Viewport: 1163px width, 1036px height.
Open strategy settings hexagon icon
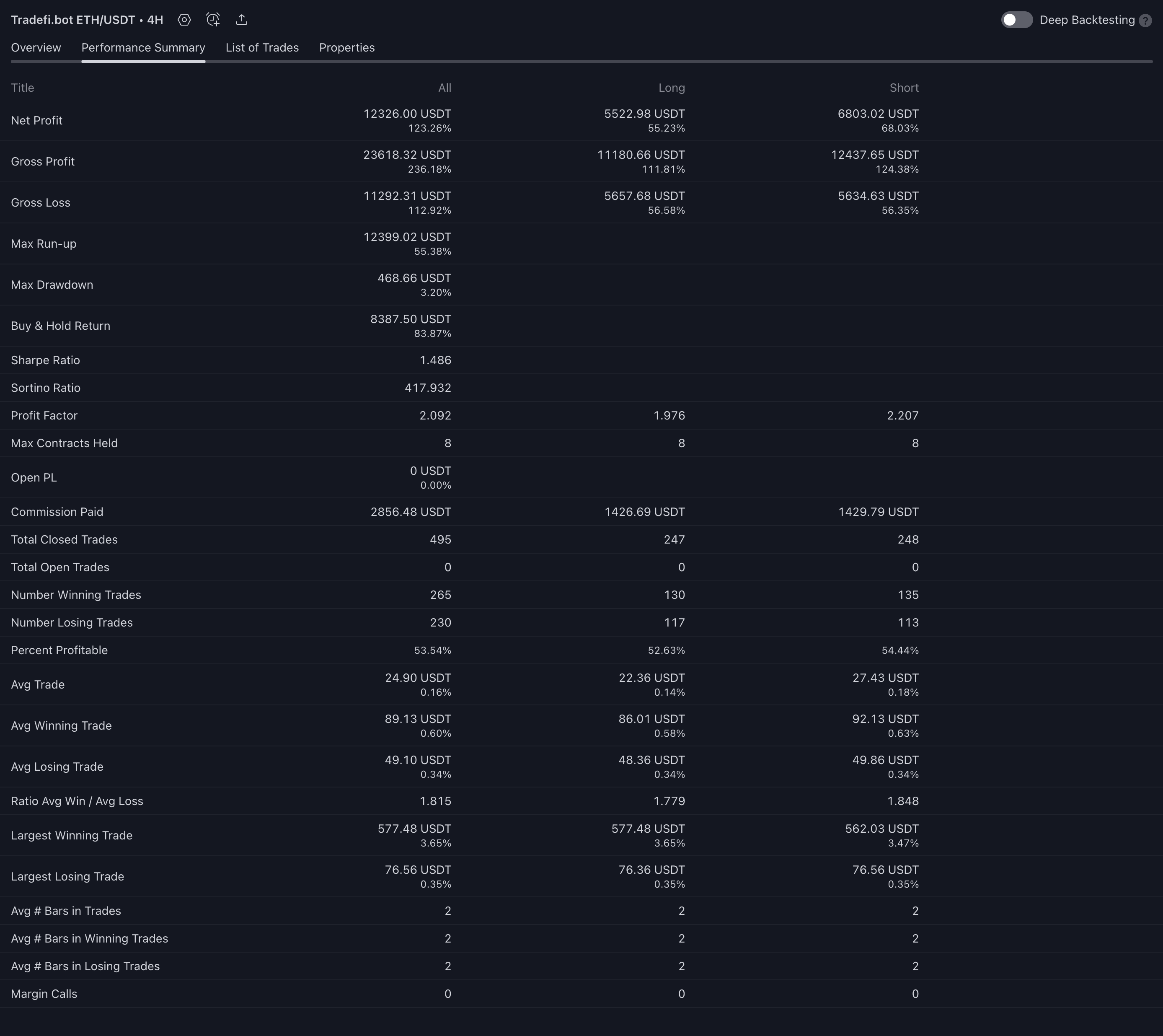pyautogui.click(x=184, y=20)
